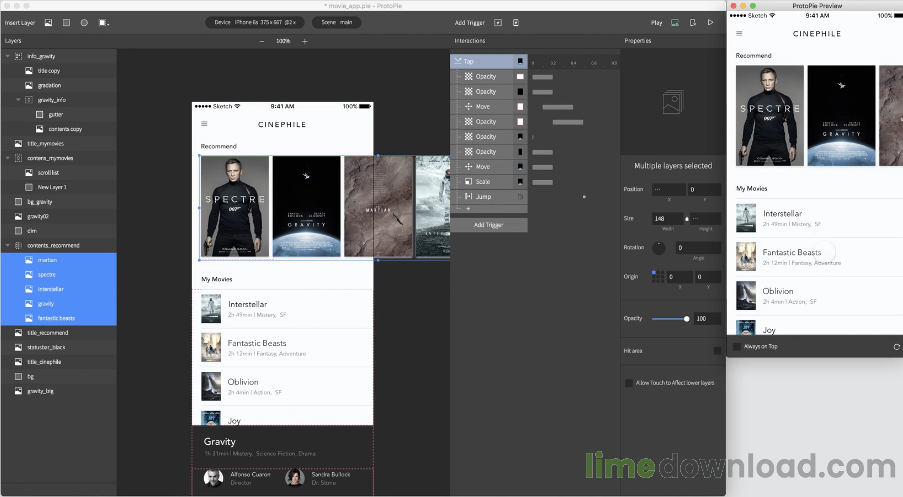Screen dimensions: 903x497
Task: Select the gradation layer
Action: [x=58, y=85]
